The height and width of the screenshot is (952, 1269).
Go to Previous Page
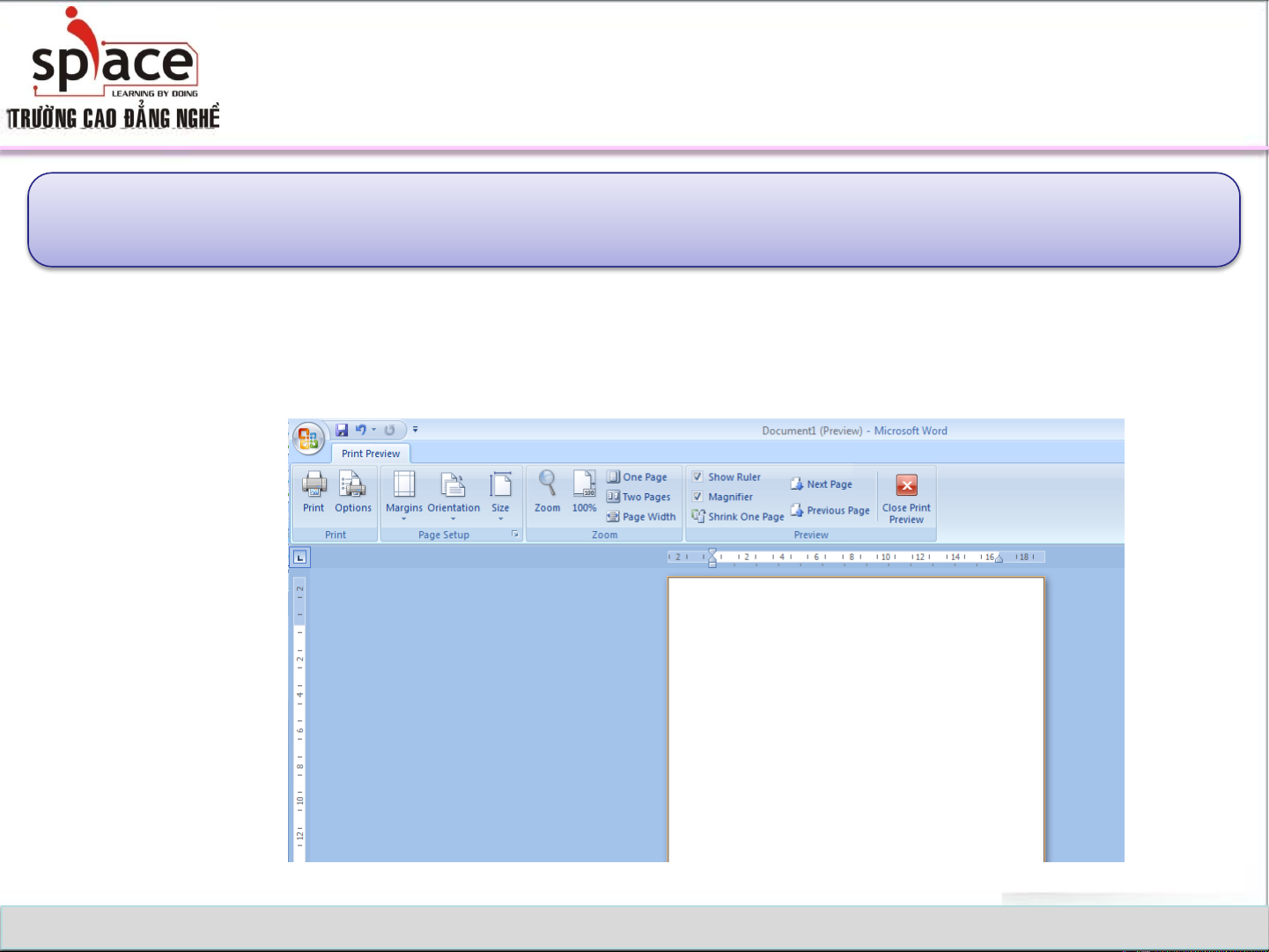[830, 511]
